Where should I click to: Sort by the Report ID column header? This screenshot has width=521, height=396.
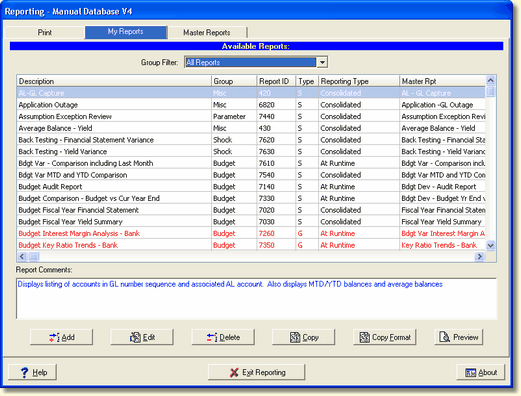276,81
